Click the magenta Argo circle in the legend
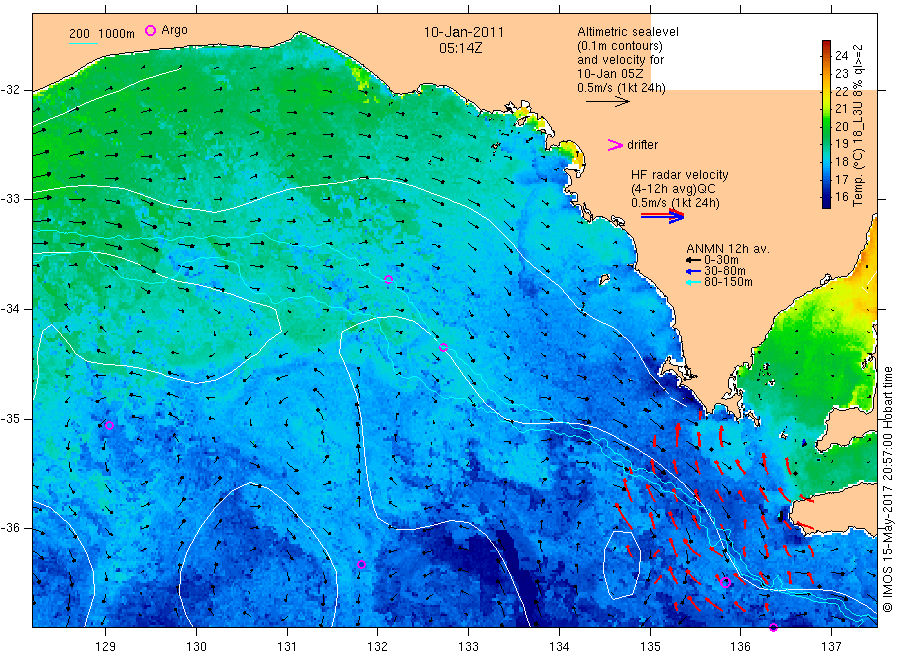900x660 pixels. coord(150,30)
